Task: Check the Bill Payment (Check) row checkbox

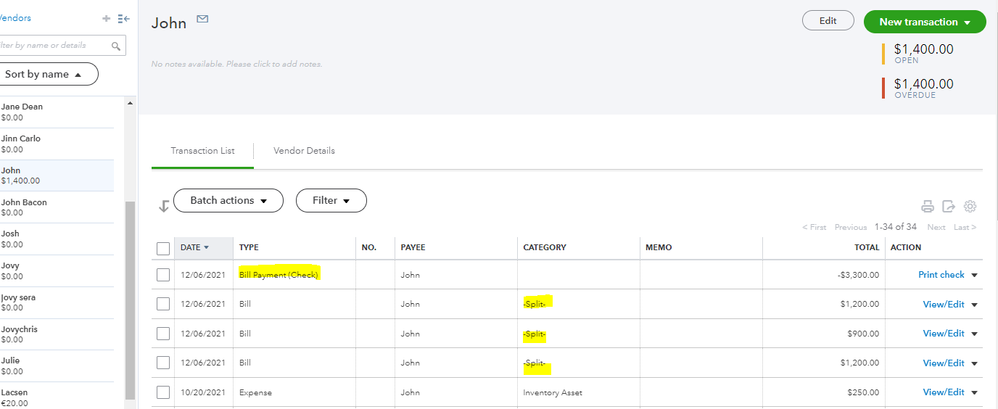Action: 163,275
